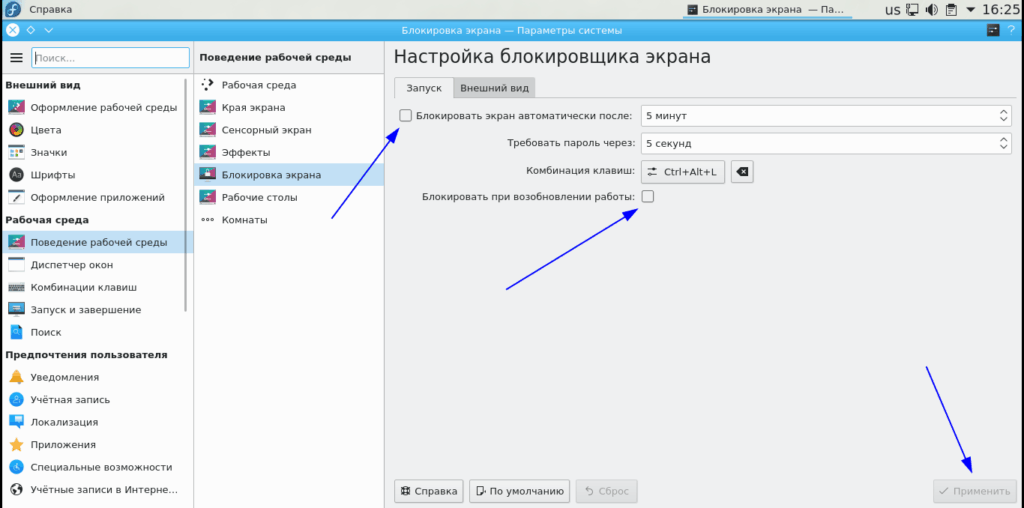
Task: Click the 'По умолчанию' defaults button
Action: (521, 491)
